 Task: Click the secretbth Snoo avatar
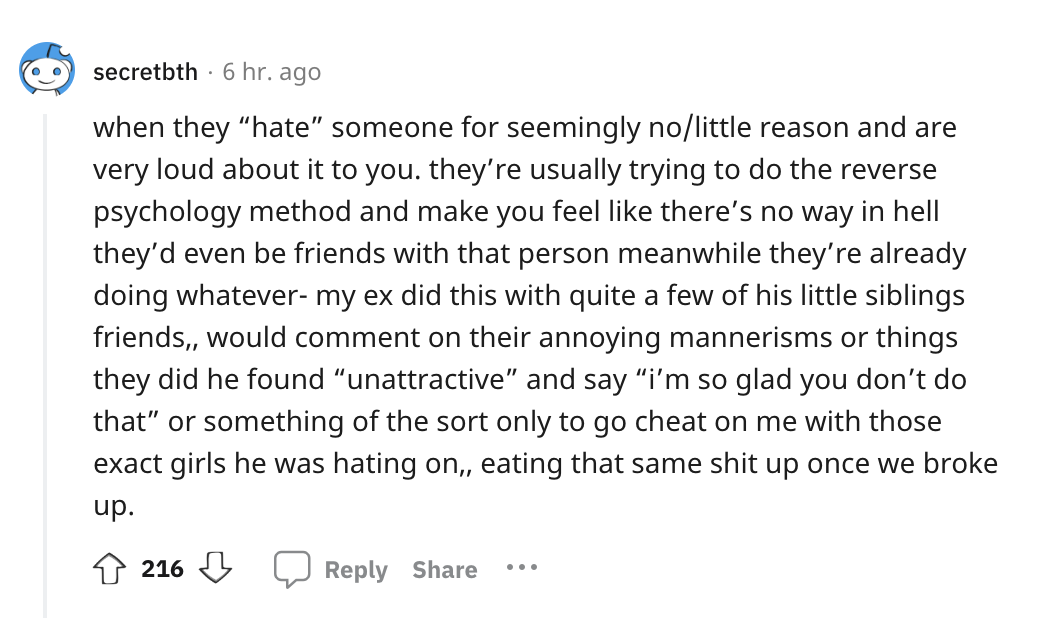coord(48,70)
